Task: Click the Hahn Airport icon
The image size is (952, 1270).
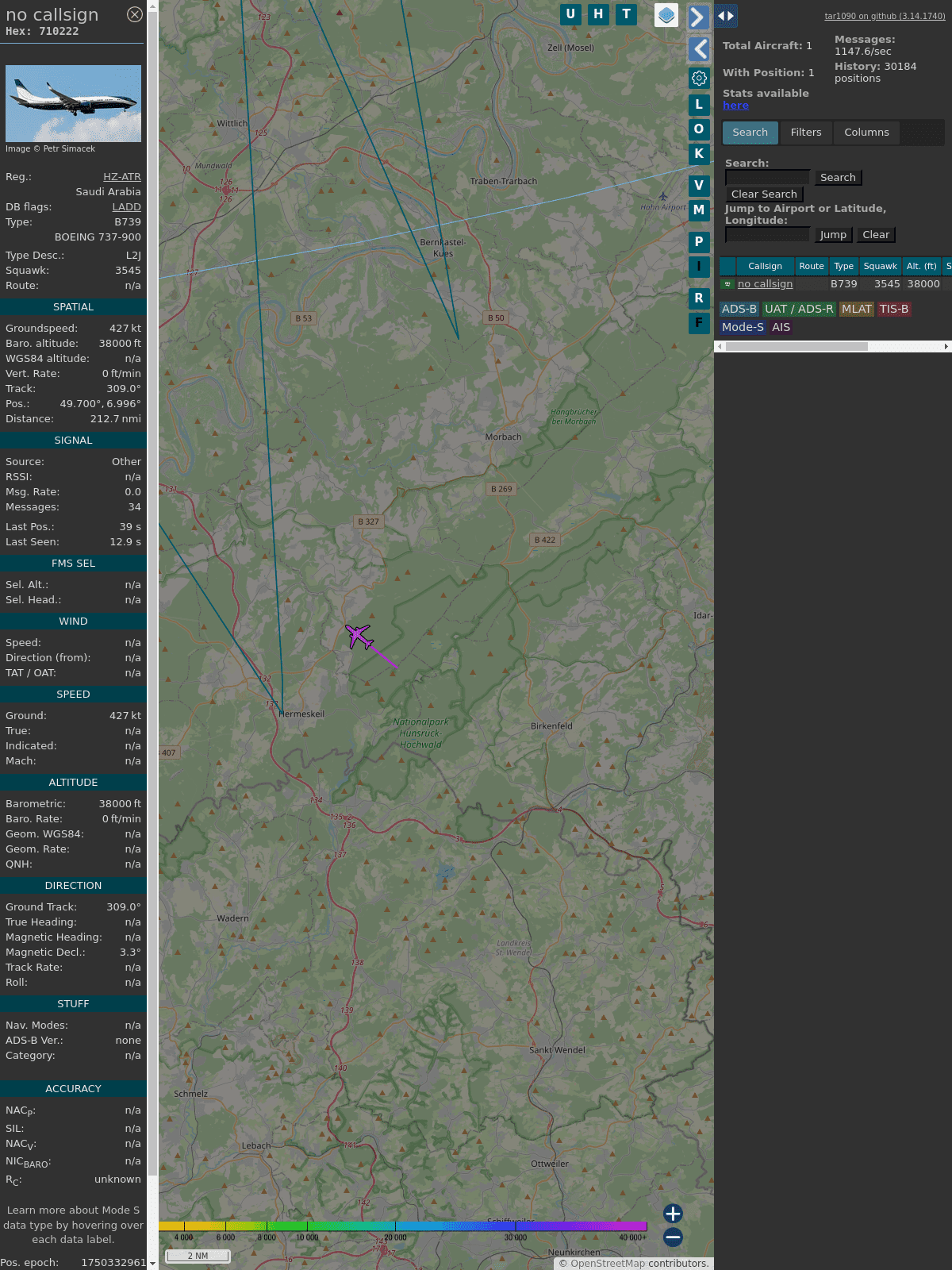Action: [x=663, y=196]
